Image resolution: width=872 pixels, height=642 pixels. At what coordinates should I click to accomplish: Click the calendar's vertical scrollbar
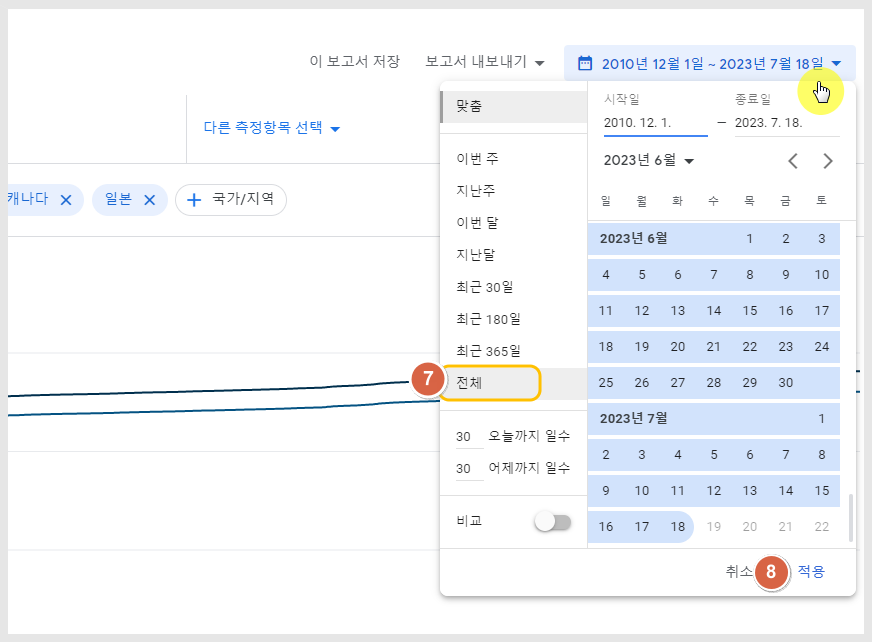tap(850, 517)
